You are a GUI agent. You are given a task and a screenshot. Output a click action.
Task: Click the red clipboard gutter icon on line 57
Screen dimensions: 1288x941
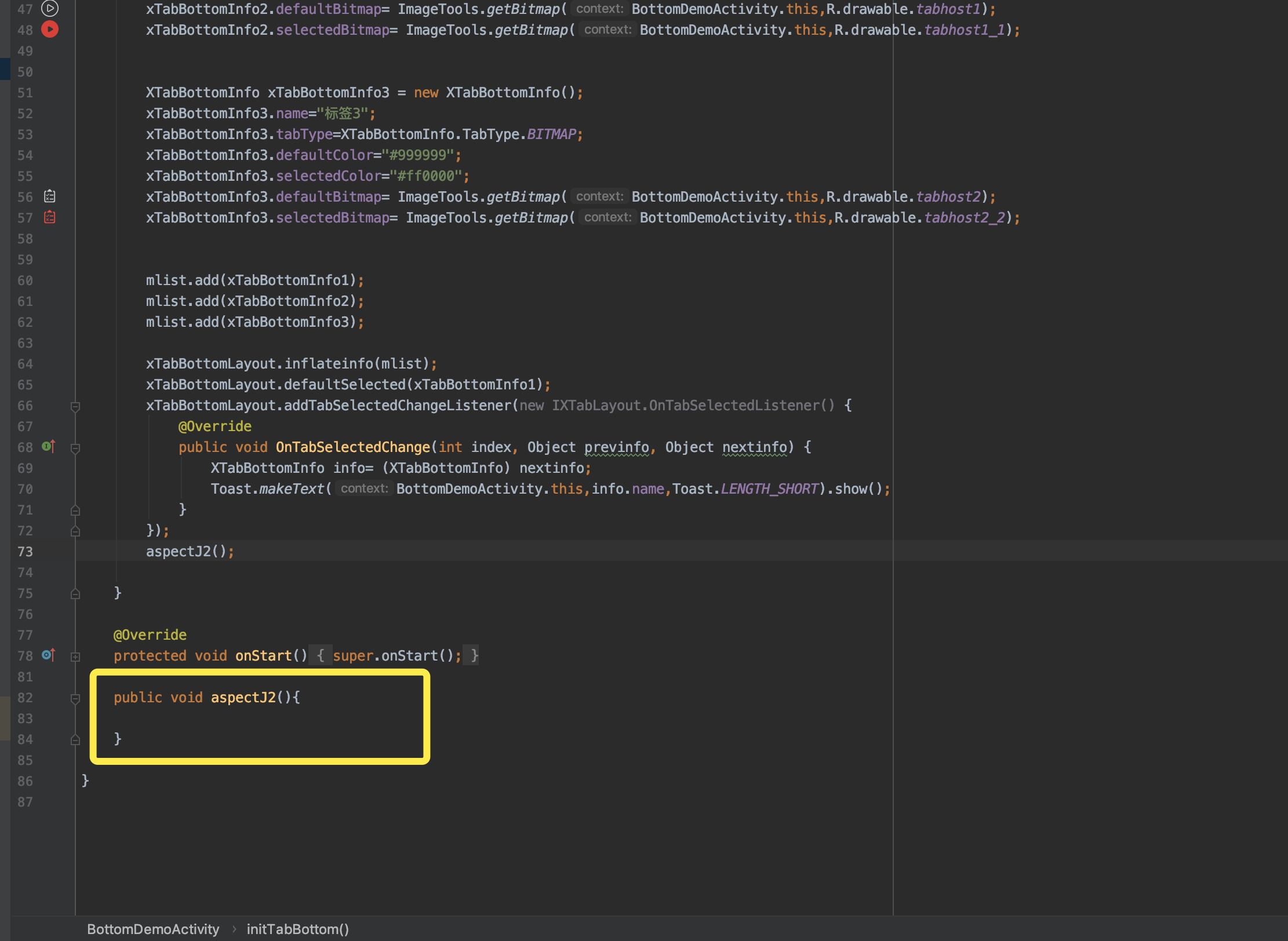tap(50, 217)
